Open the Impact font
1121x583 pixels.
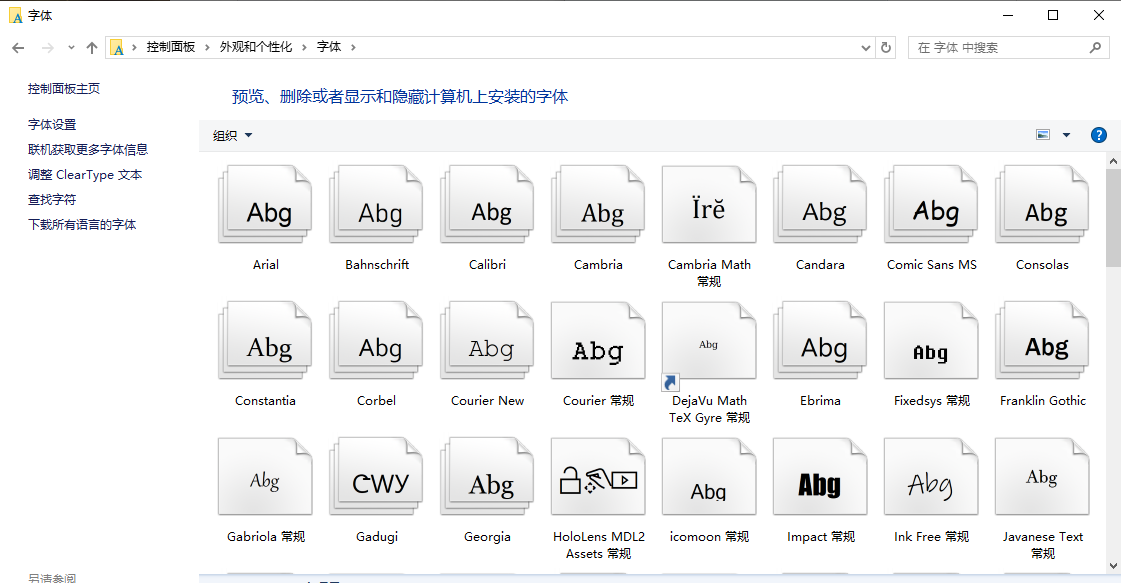coord(820,477)
